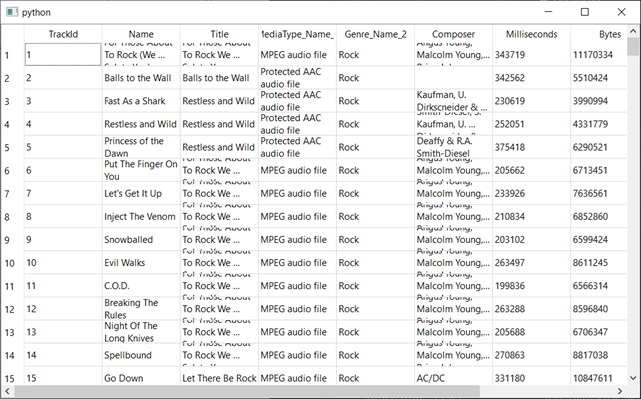Select the Genre_Name_2 column header
This screenshot has height=399, width=641.
375,34
